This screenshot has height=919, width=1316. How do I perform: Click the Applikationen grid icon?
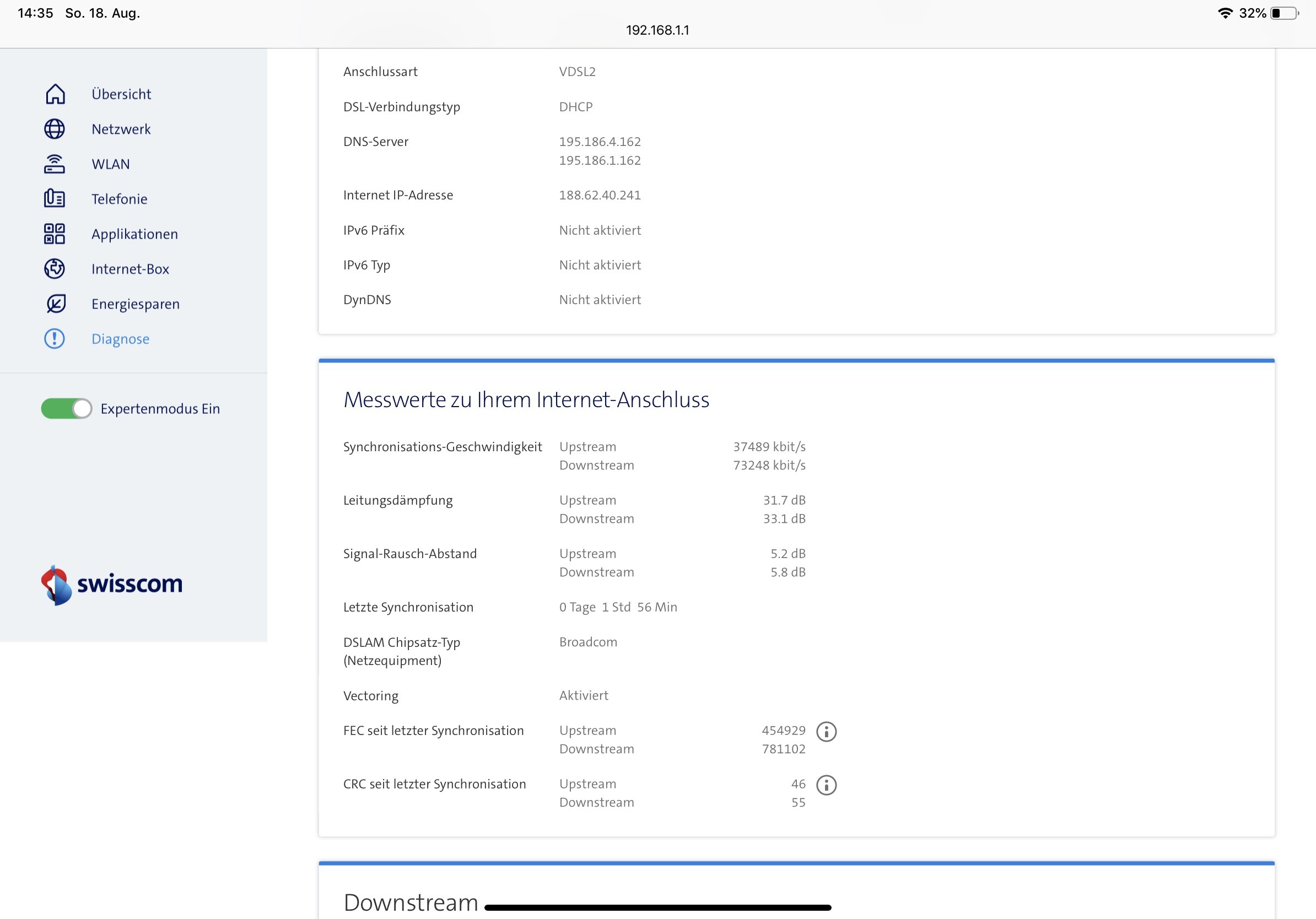coord(55,234)
